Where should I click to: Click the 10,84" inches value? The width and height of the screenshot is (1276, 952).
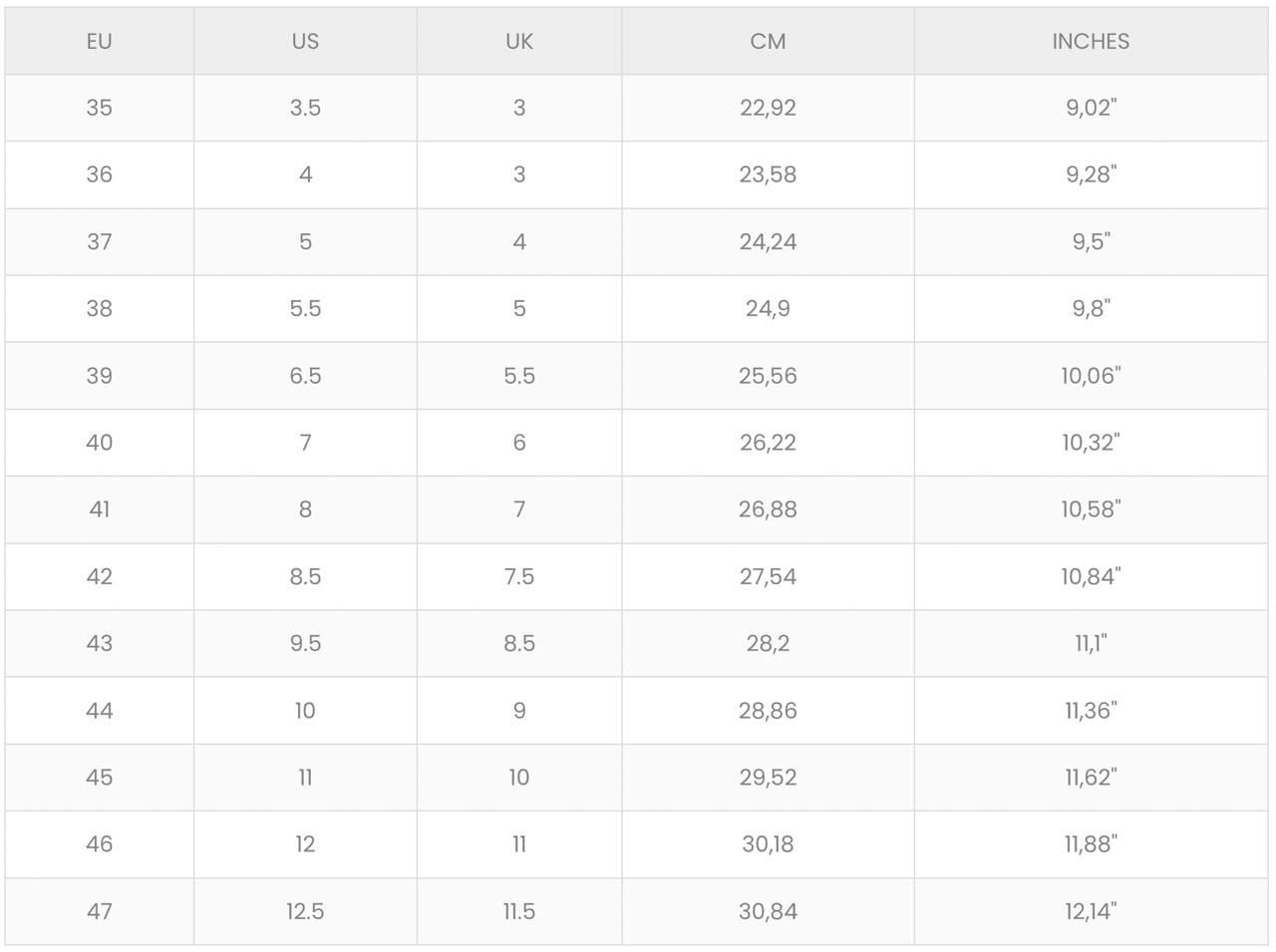tap(1091, 576)
